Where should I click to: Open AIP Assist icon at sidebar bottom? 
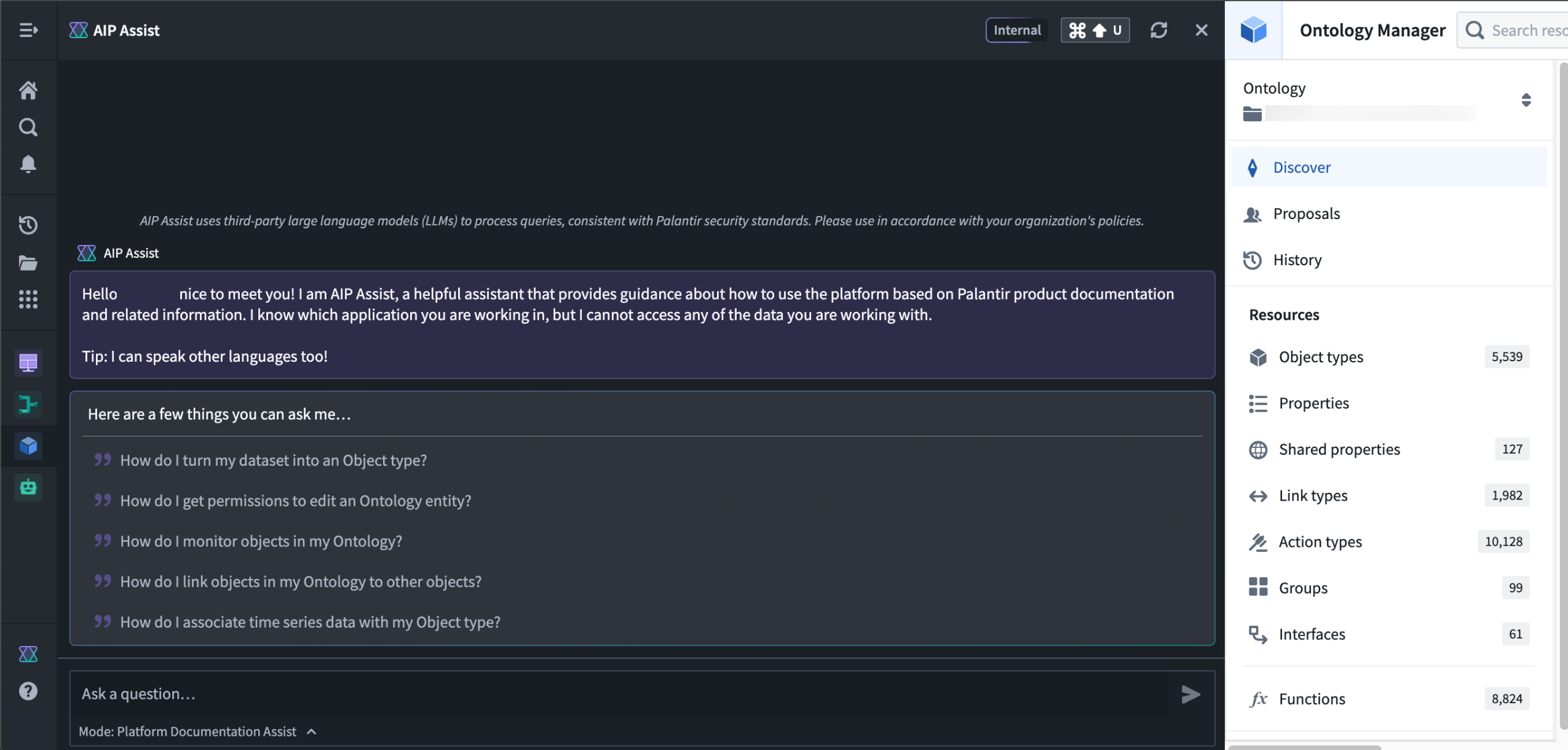28,654
